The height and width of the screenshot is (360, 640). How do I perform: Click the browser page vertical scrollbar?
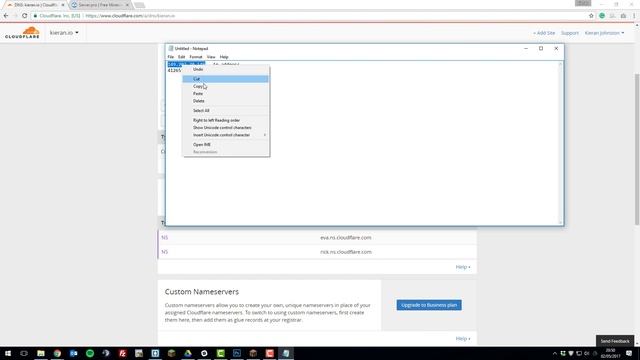(x=637, y=149)
